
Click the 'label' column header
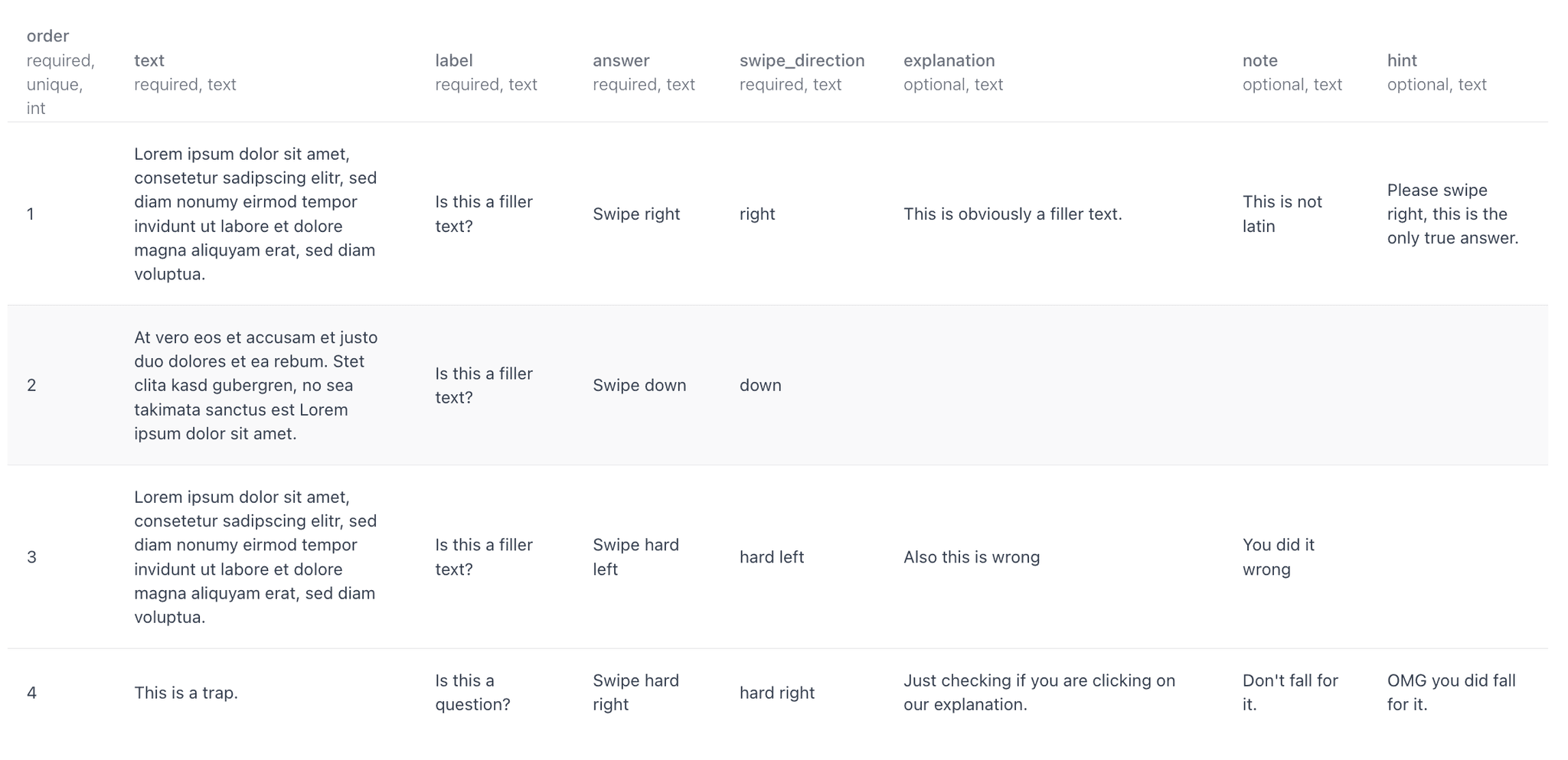[454, 60]
